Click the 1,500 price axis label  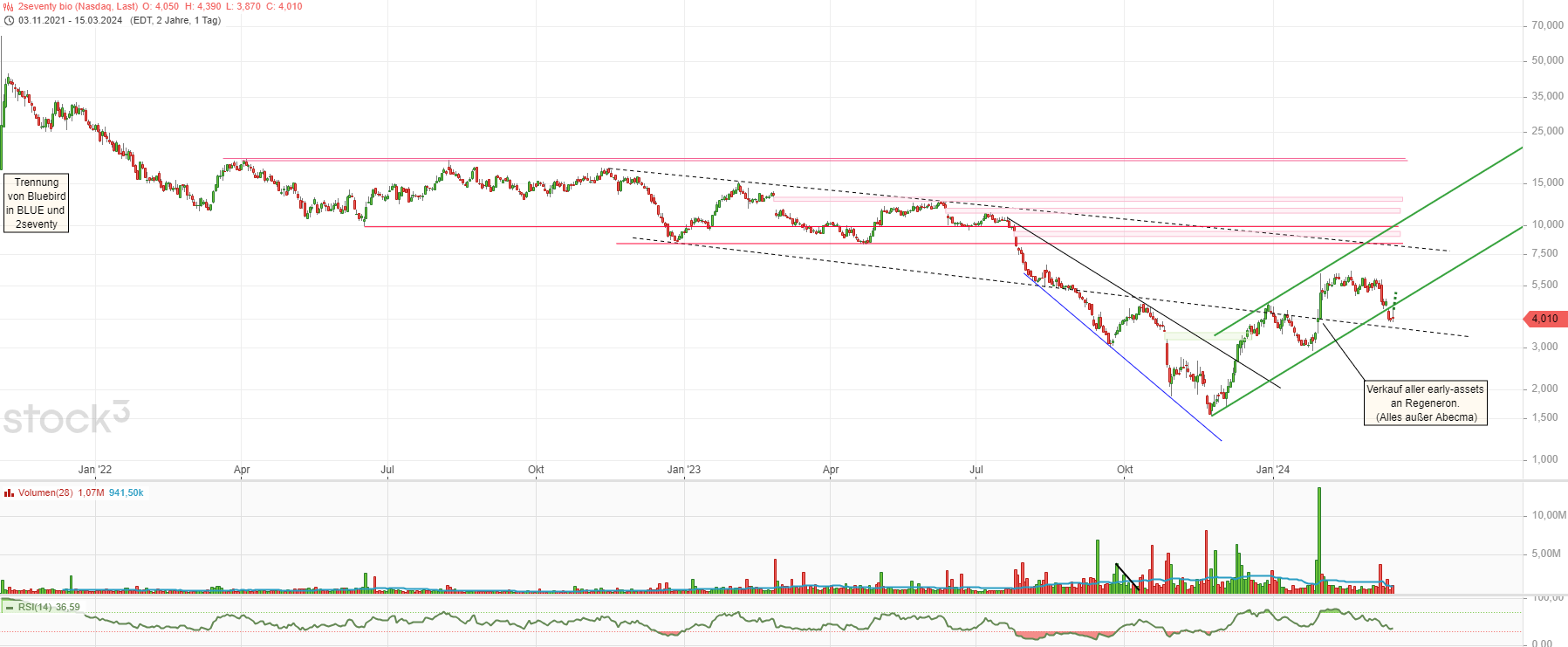(x=1545, y=417)
